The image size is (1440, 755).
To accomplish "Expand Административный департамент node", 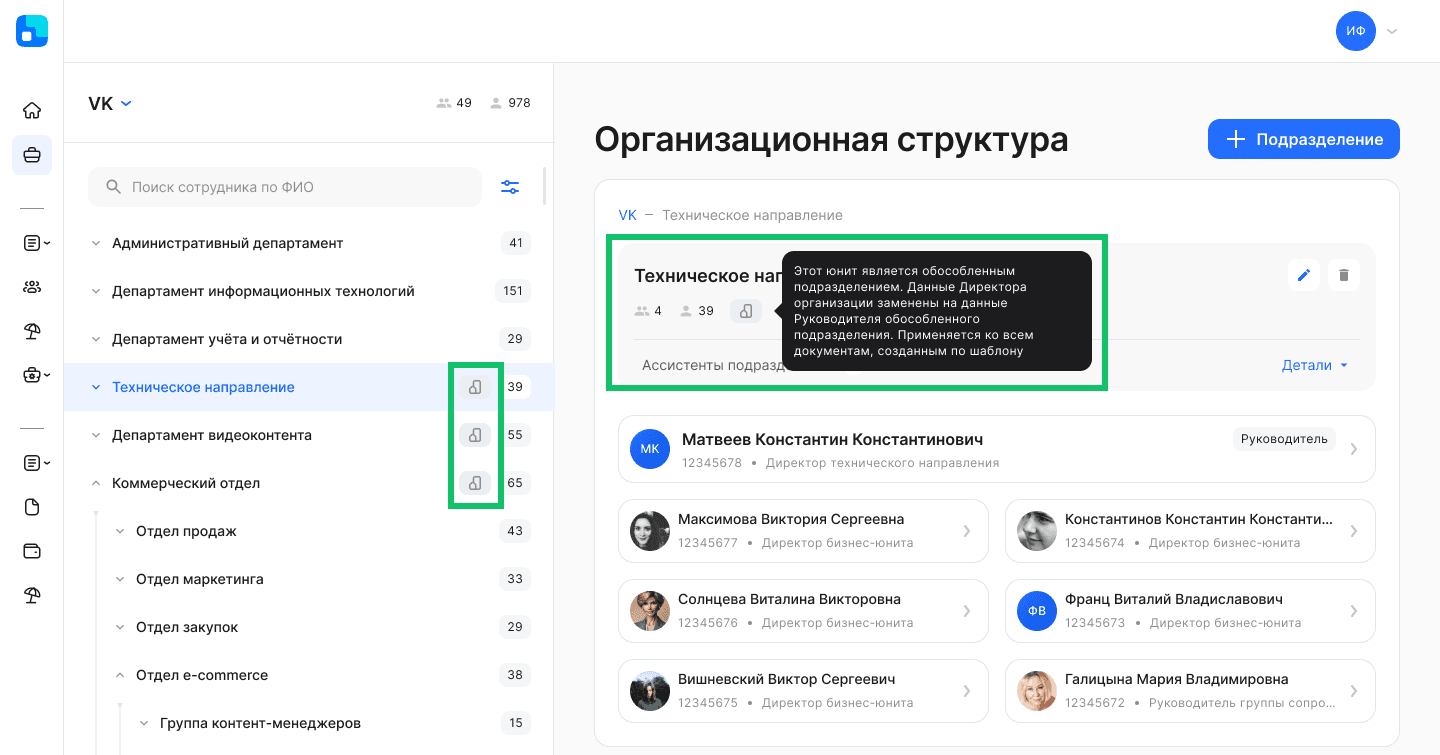I will 96,243.
